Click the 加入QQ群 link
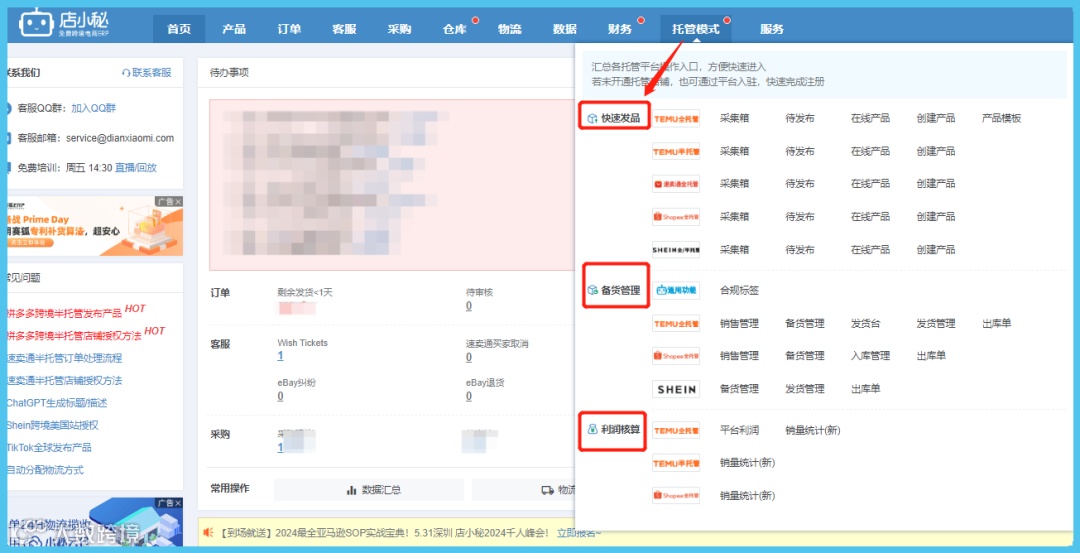The width and height of the screenshot is (1080, 553). coord(94,108)
